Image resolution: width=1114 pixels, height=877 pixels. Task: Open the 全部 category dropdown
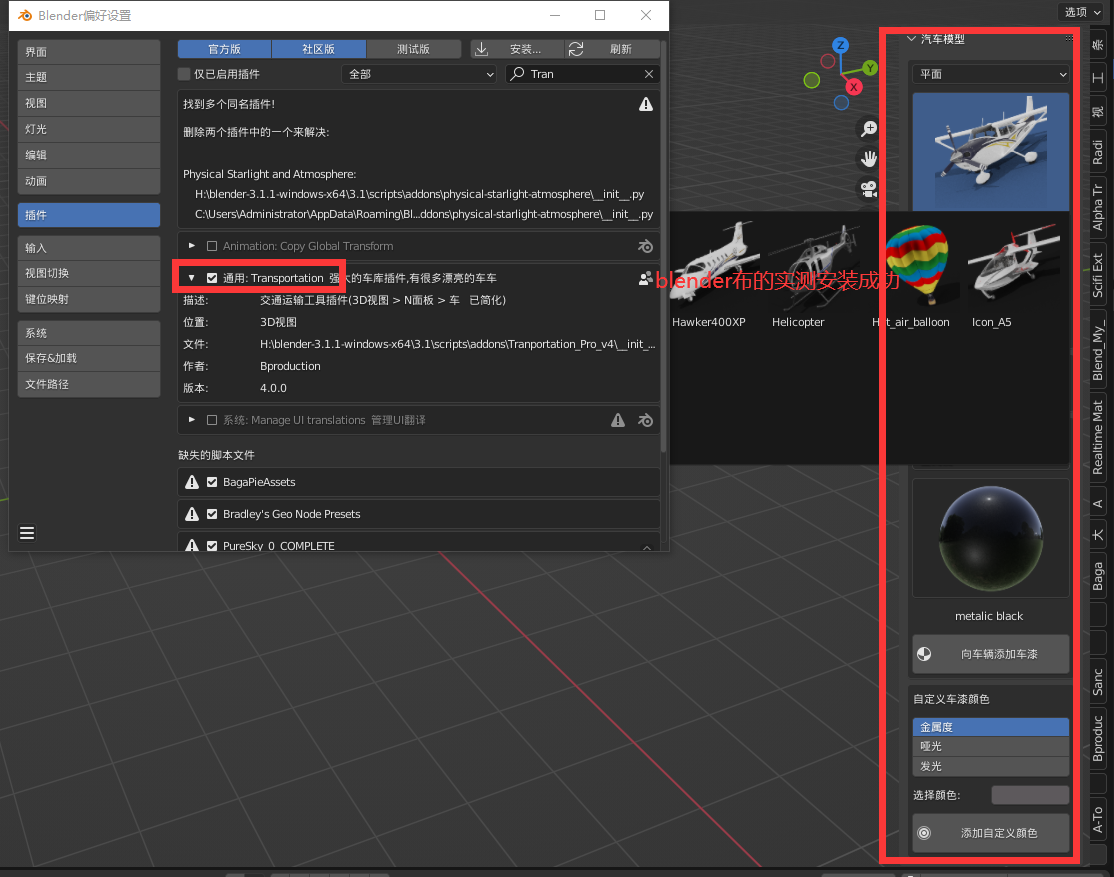click(420, 74)
